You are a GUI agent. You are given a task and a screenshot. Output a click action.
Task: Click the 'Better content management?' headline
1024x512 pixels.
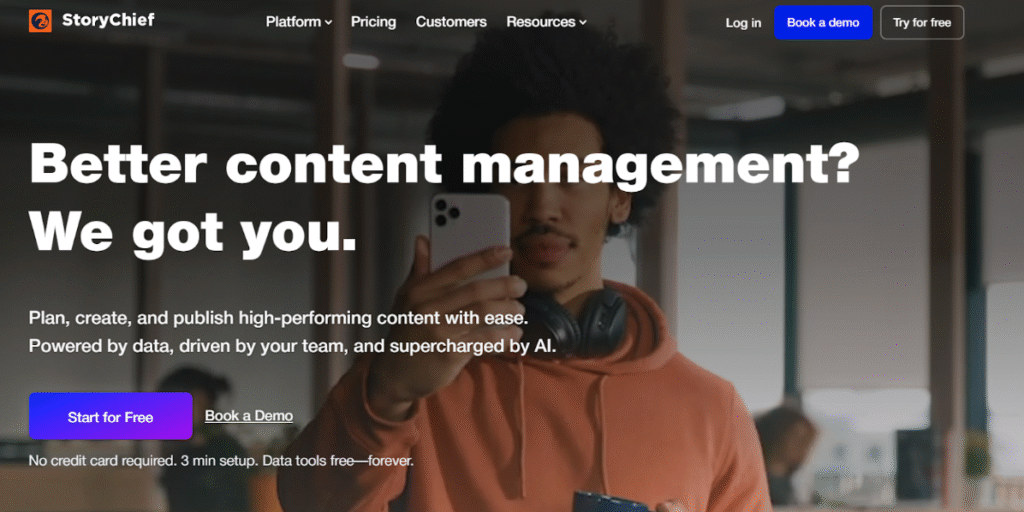coord(444,163)
